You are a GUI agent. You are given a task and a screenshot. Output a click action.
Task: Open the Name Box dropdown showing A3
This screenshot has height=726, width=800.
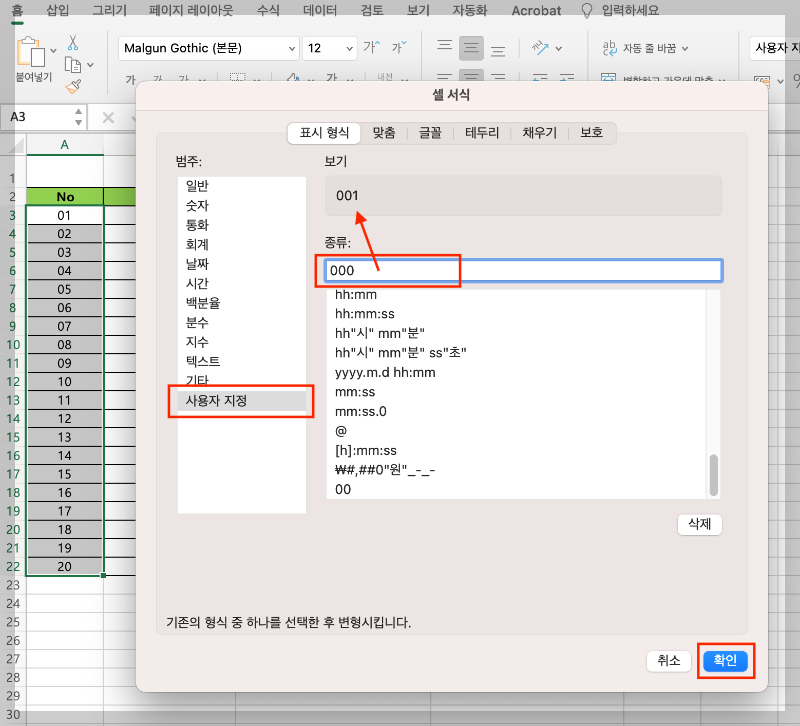(78, 118)
